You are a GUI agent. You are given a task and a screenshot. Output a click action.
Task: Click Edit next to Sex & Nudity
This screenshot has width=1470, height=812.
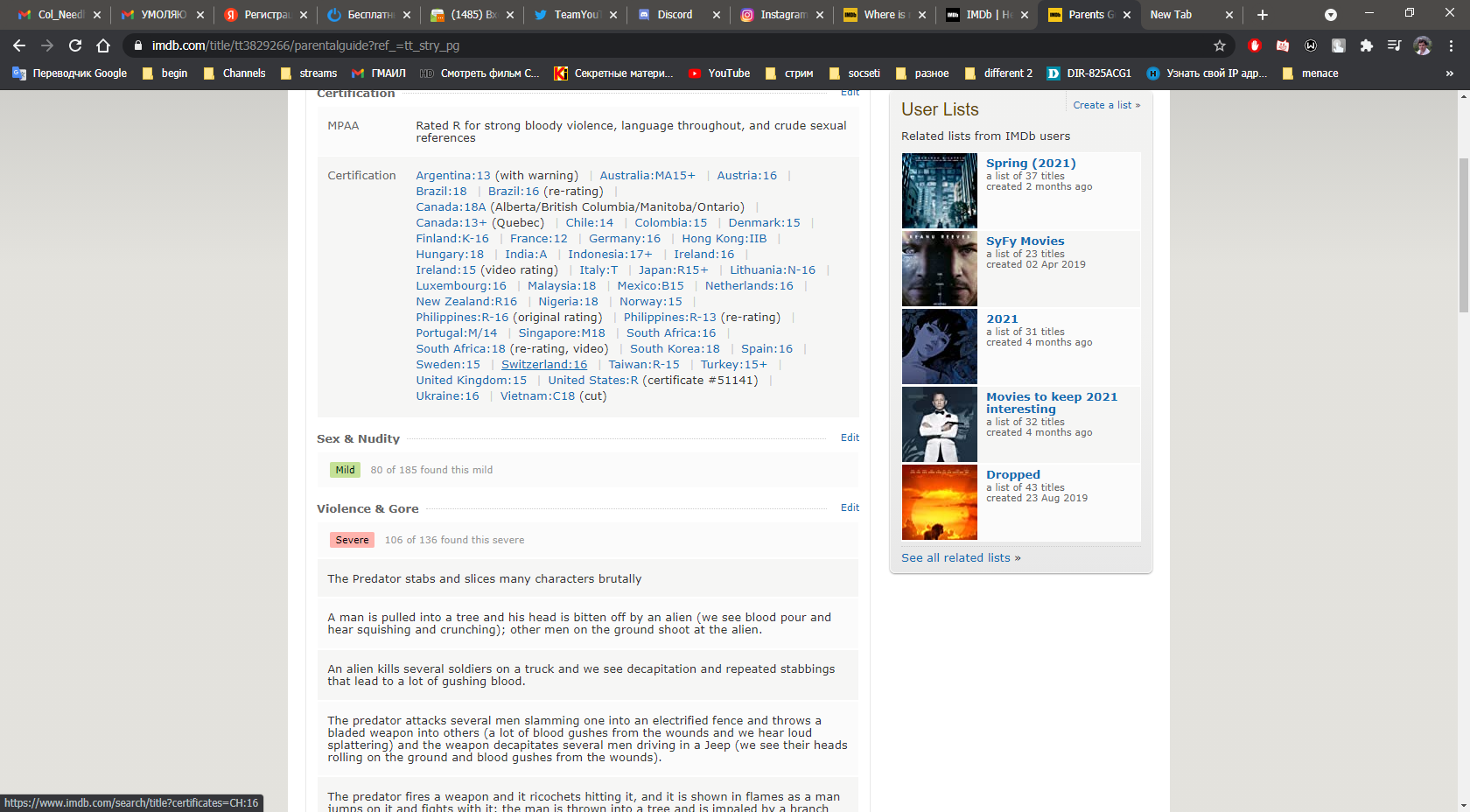(850, 437)
